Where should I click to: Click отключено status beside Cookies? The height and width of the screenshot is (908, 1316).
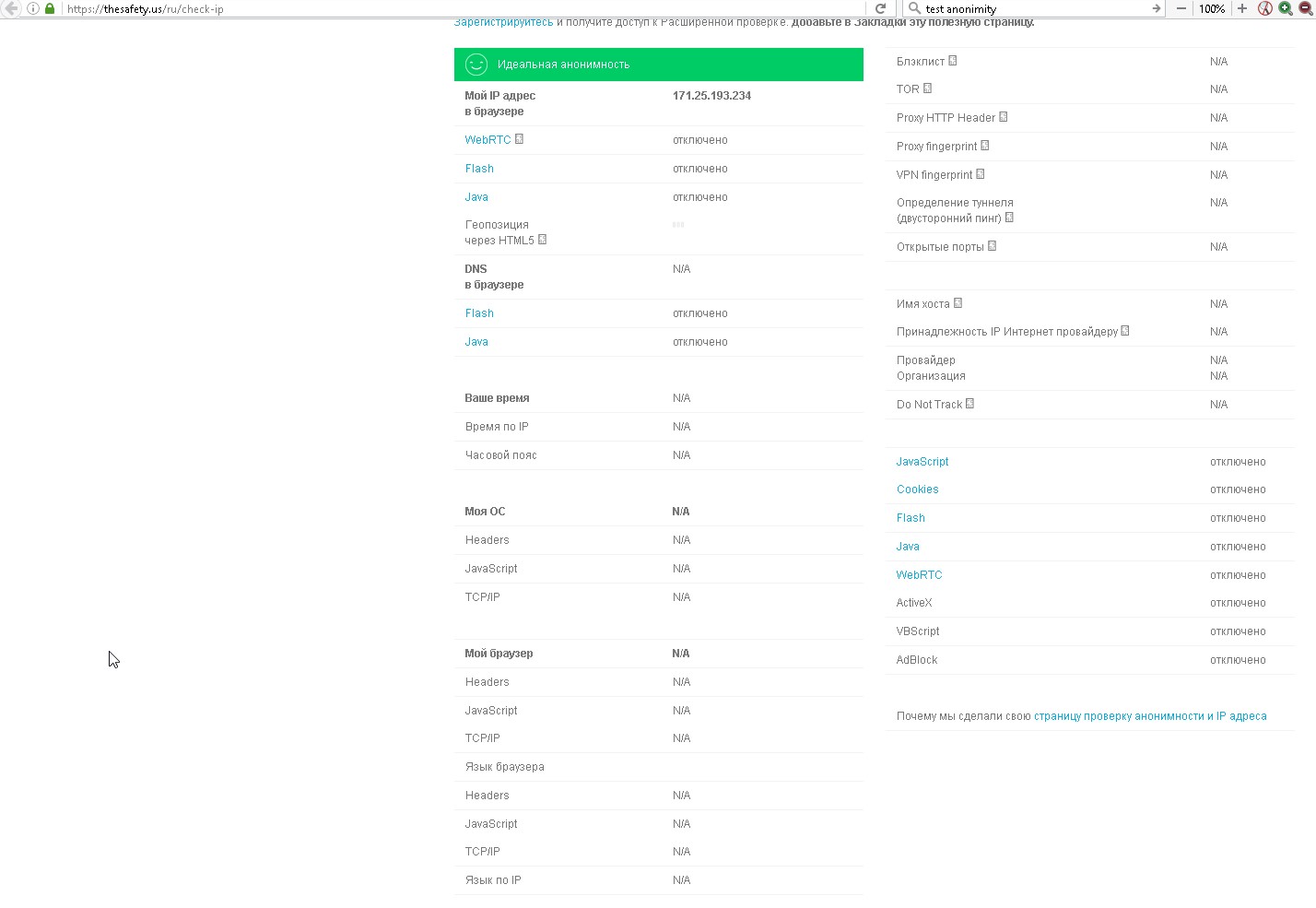click(1238, 489)
